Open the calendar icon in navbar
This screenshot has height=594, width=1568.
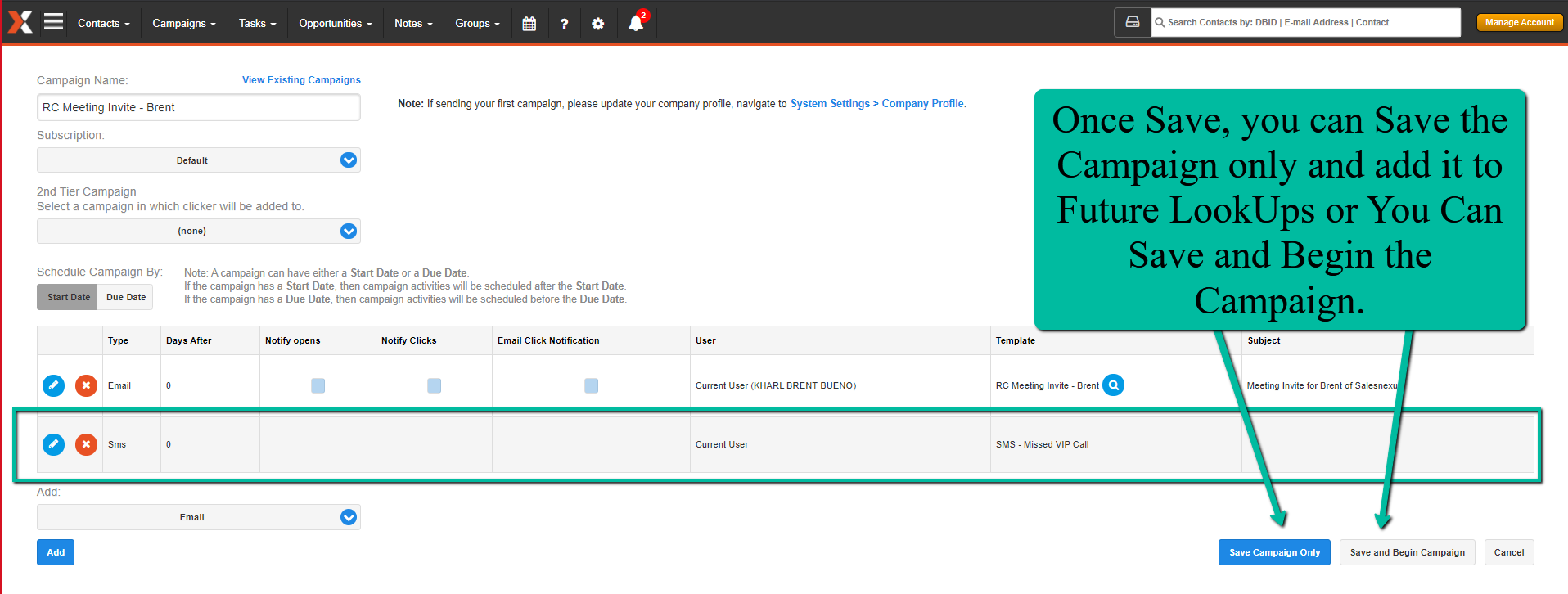(x=529, y=24)
